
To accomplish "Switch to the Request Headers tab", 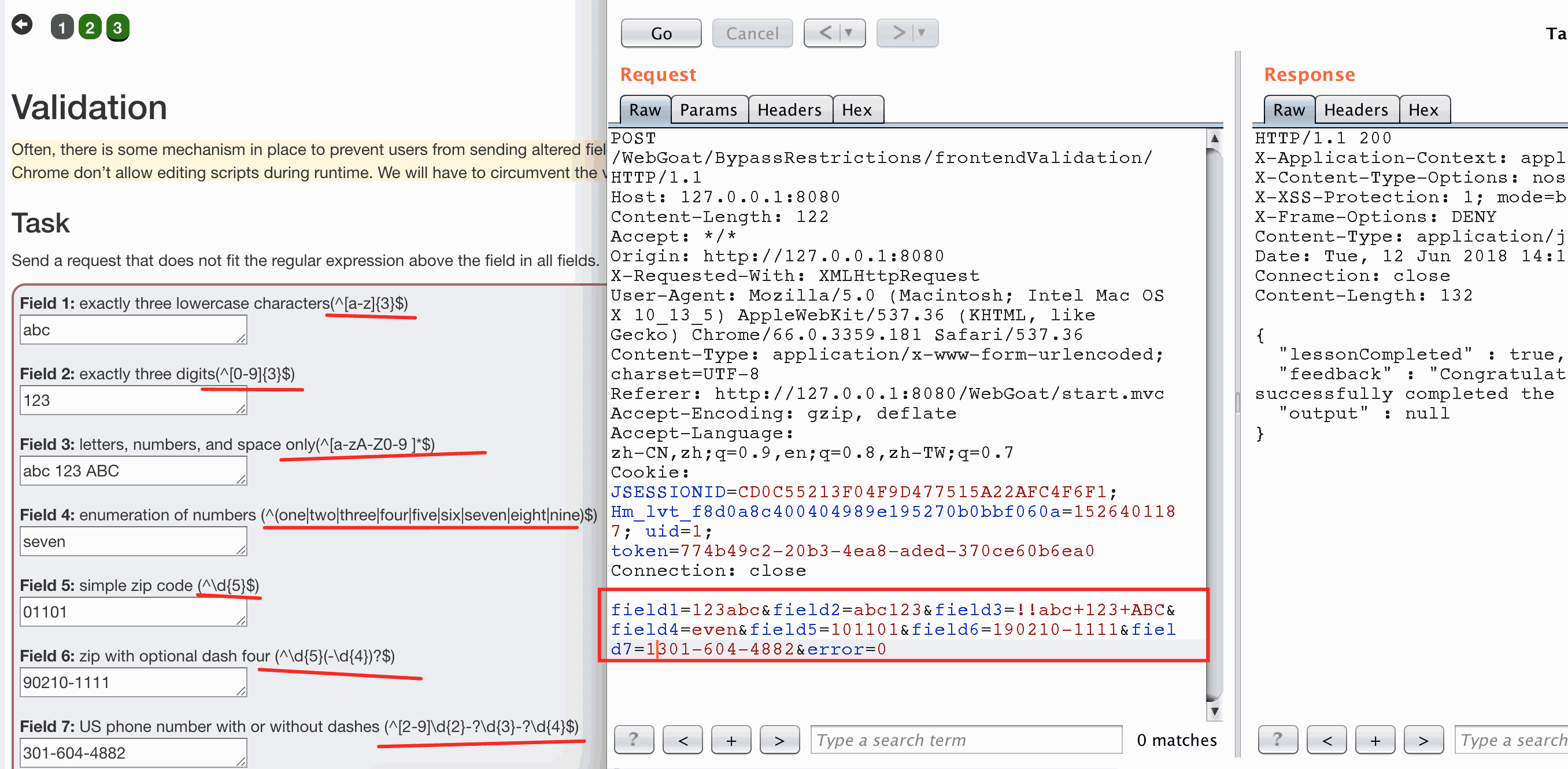I will coord(789,110).
